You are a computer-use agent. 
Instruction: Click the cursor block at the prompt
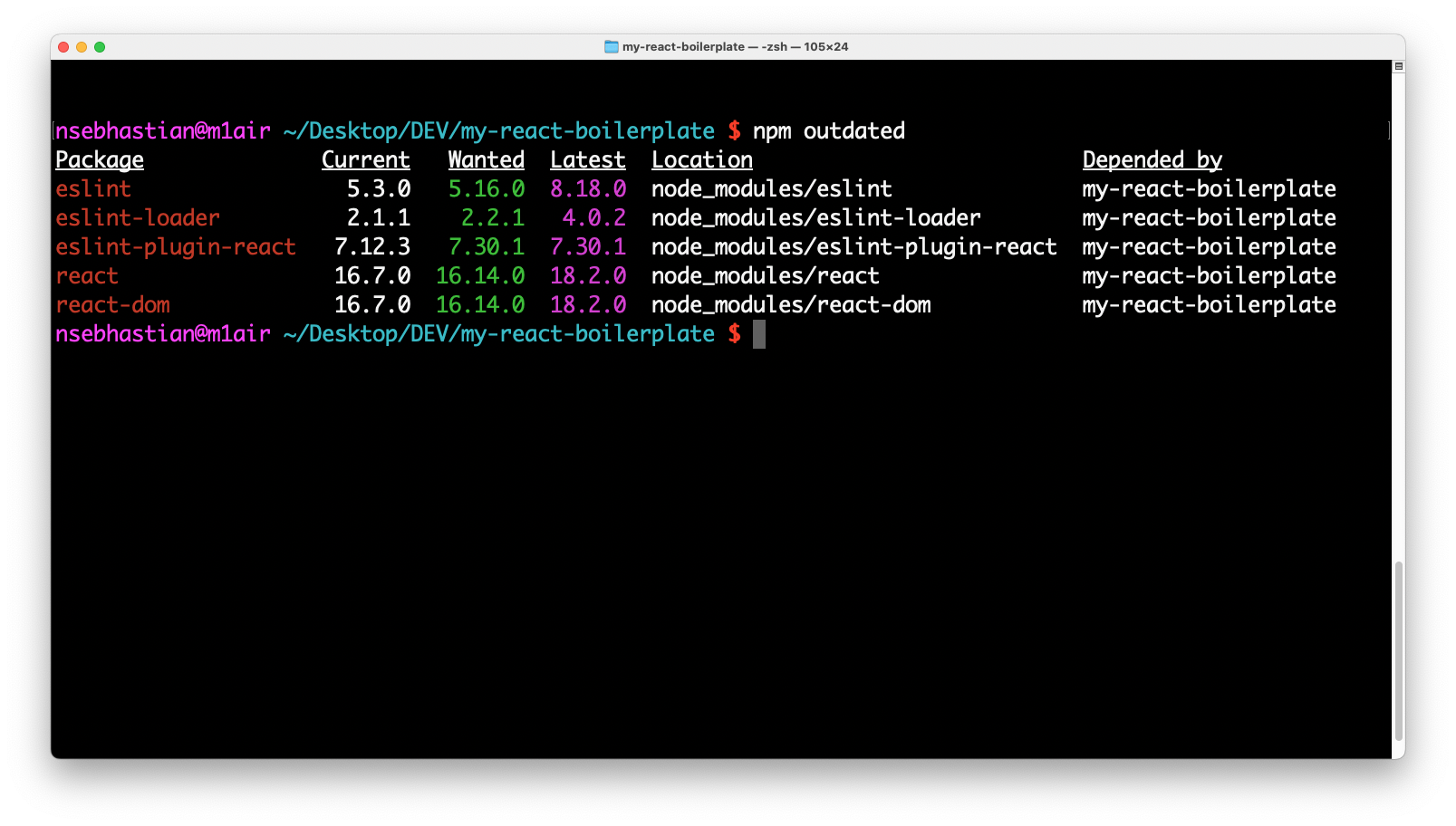click(759, 334)
